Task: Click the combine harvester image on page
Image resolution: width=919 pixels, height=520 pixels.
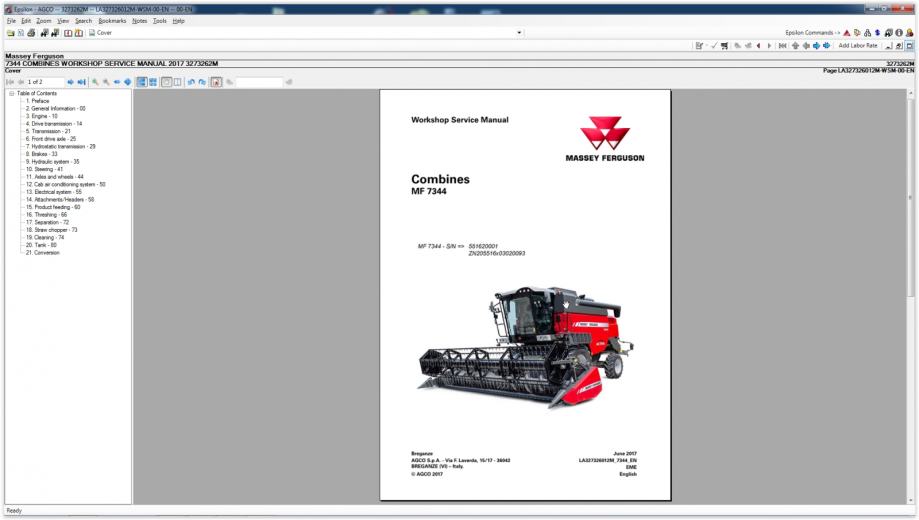Action: (526, 346)
